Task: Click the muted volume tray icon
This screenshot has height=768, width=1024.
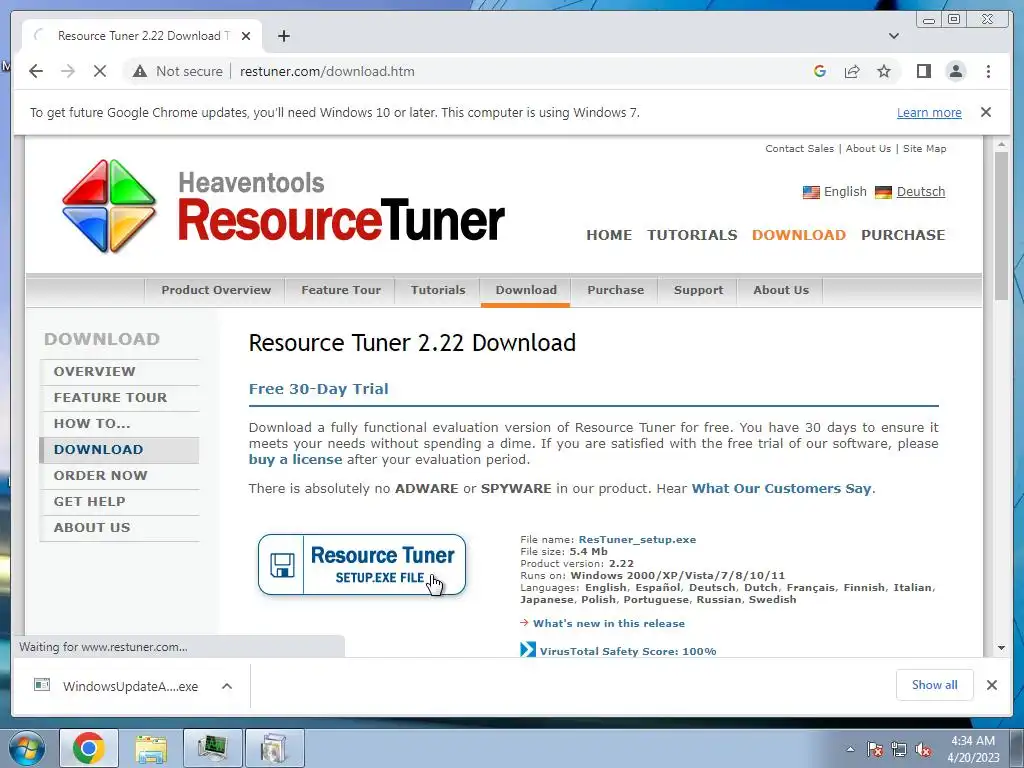Action: [923, 750]
